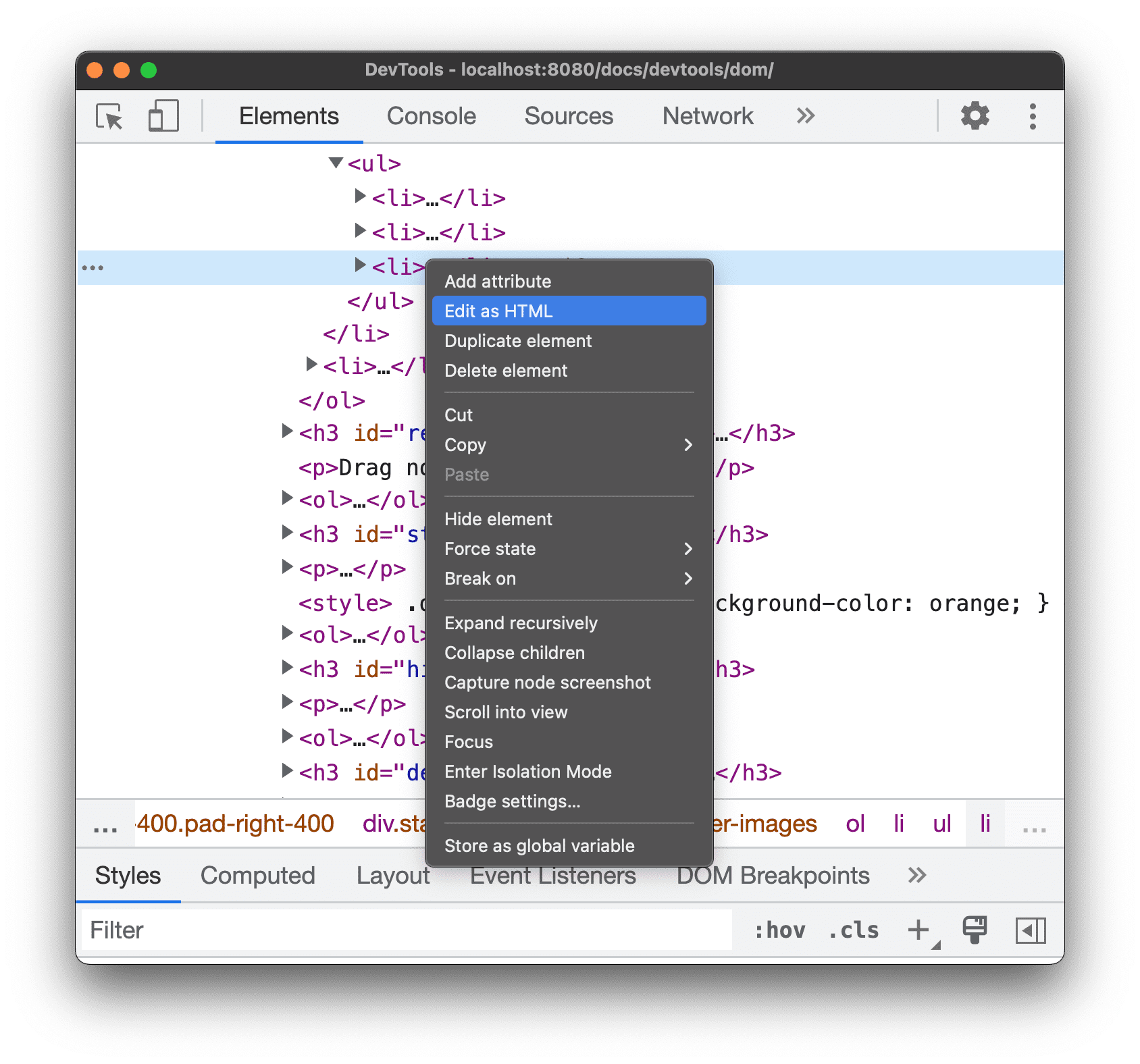1140x1064 pixels.
Task: Activate the inspect element picker icon
Action: click(x=109, y=116)
